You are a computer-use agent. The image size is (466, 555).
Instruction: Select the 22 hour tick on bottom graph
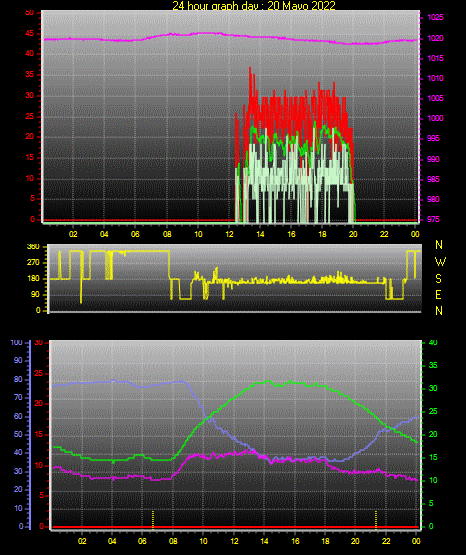386,541
